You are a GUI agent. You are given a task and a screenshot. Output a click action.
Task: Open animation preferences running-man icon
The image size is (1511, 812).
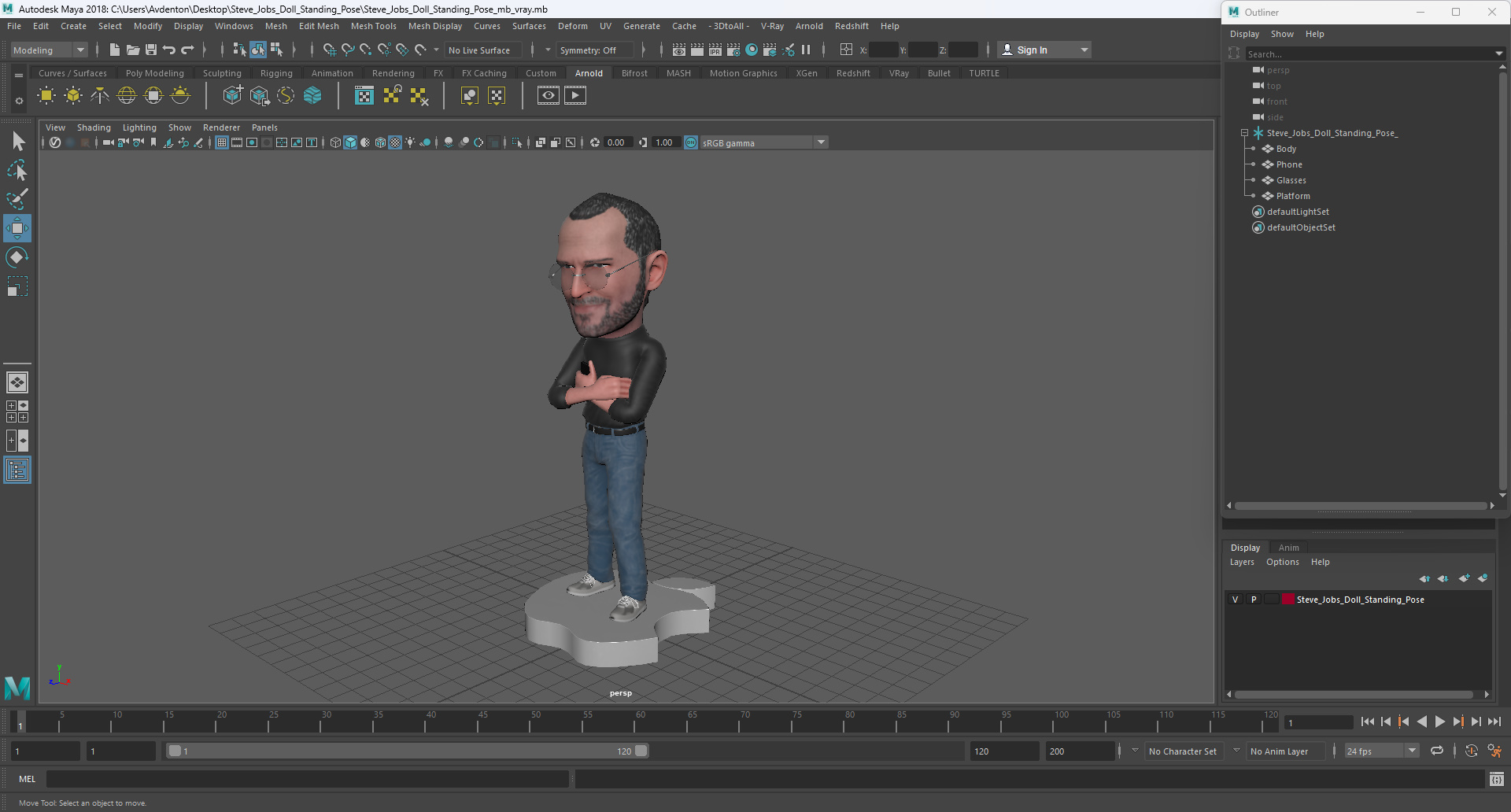pos(1494,751)
